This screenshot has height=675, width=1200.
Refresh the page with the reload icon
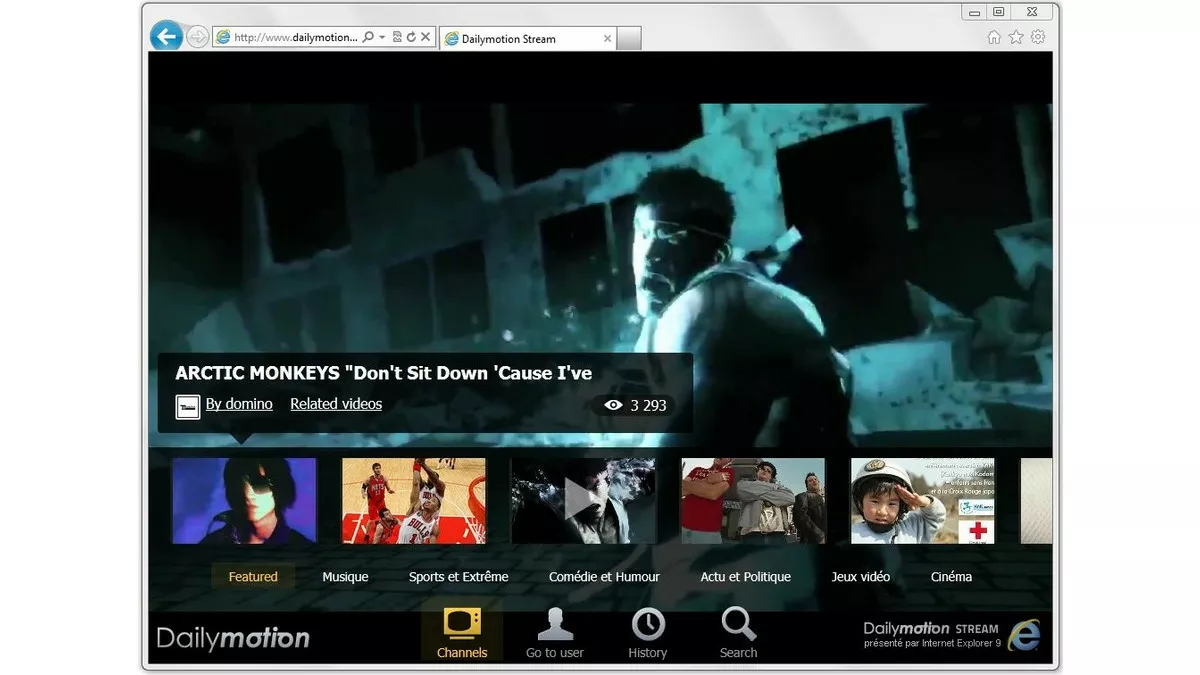[x=411, y=36]
